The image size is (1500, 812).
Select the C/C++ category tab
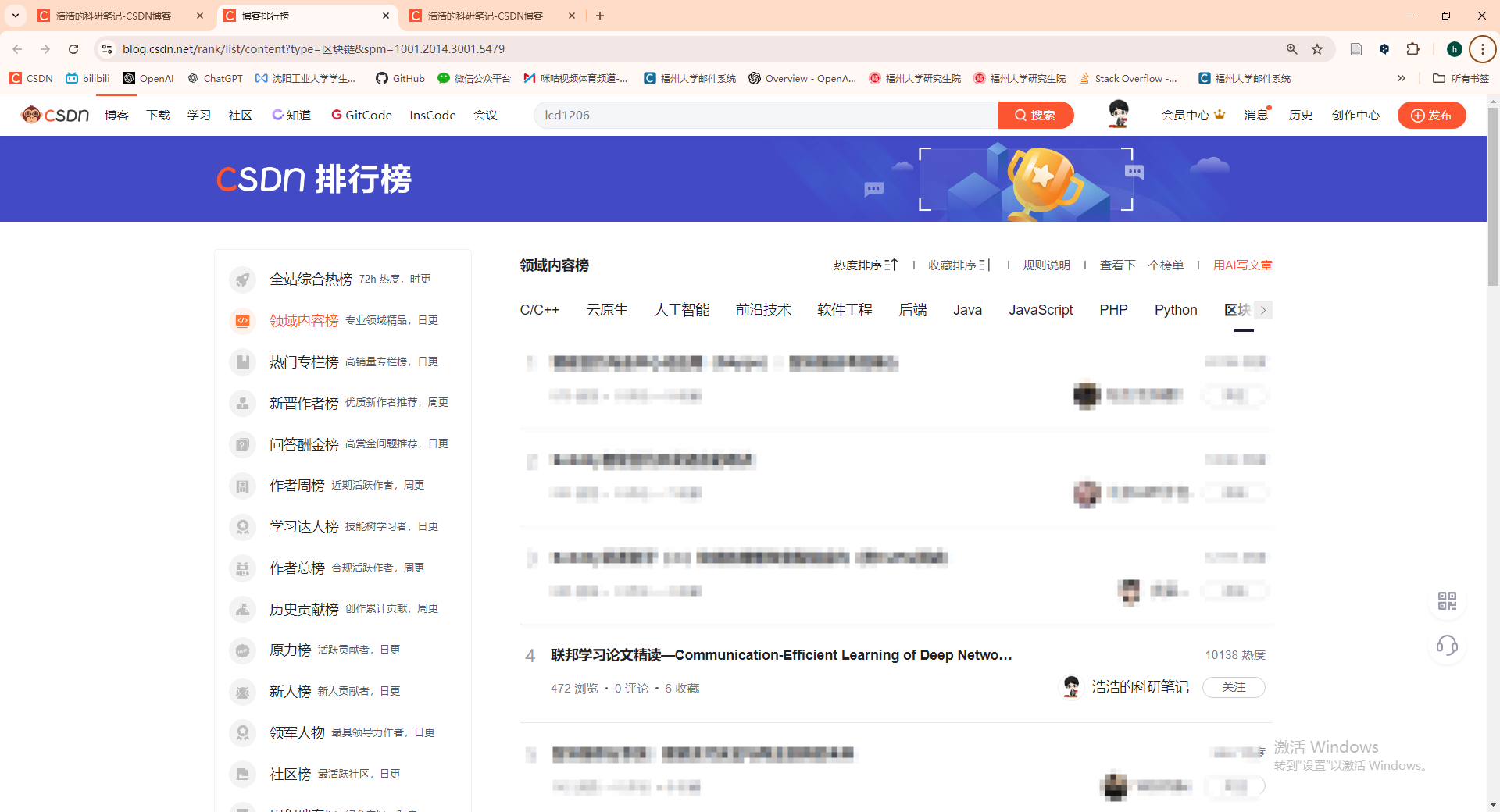click(x=540, y=310)
